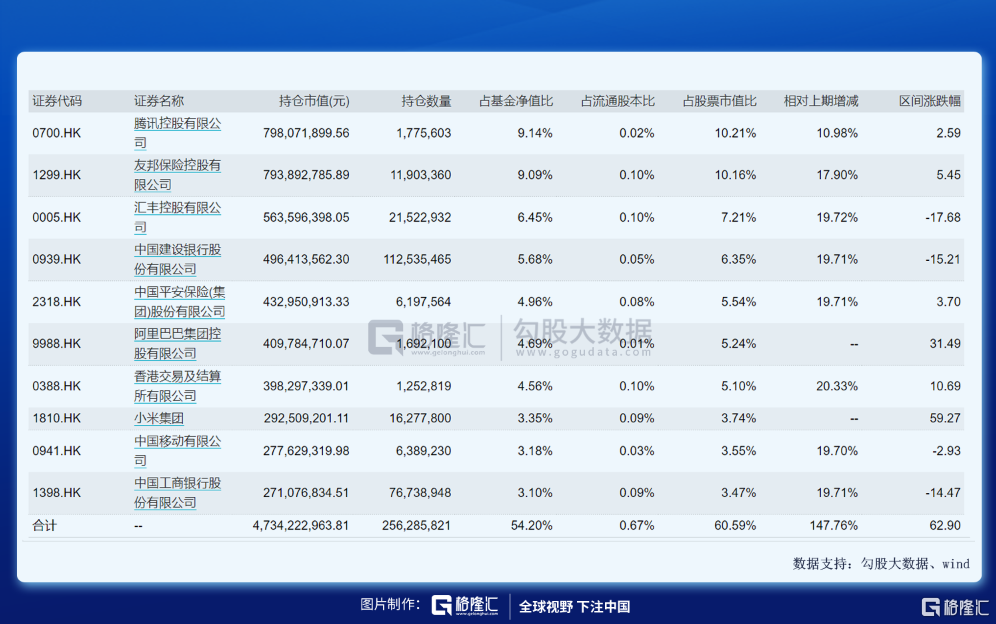Click total stock ratio 60.59%

736,526
